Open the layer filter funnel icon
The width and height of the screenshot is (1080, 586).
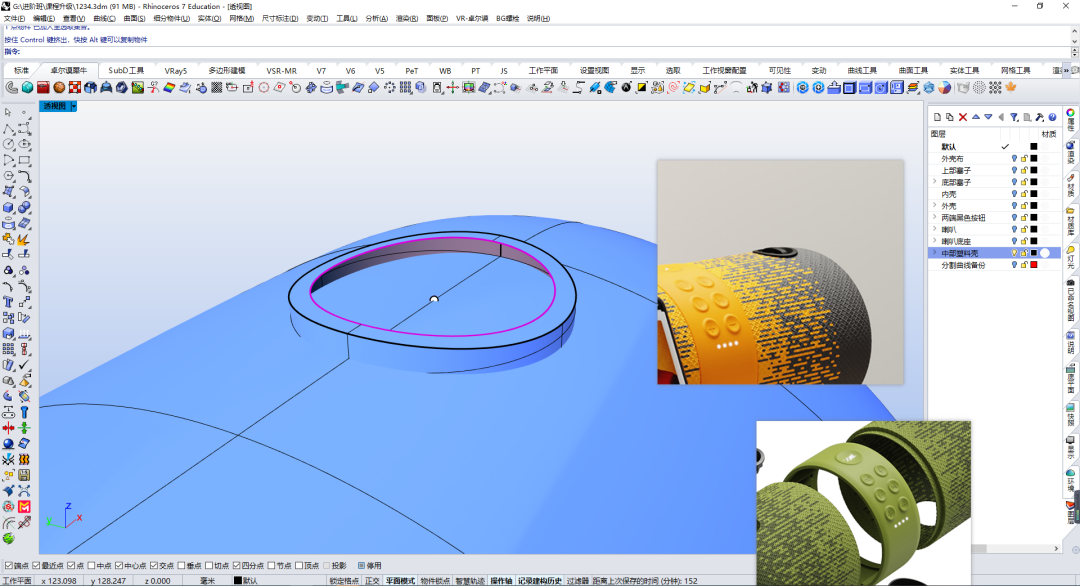click(1014, 117)
